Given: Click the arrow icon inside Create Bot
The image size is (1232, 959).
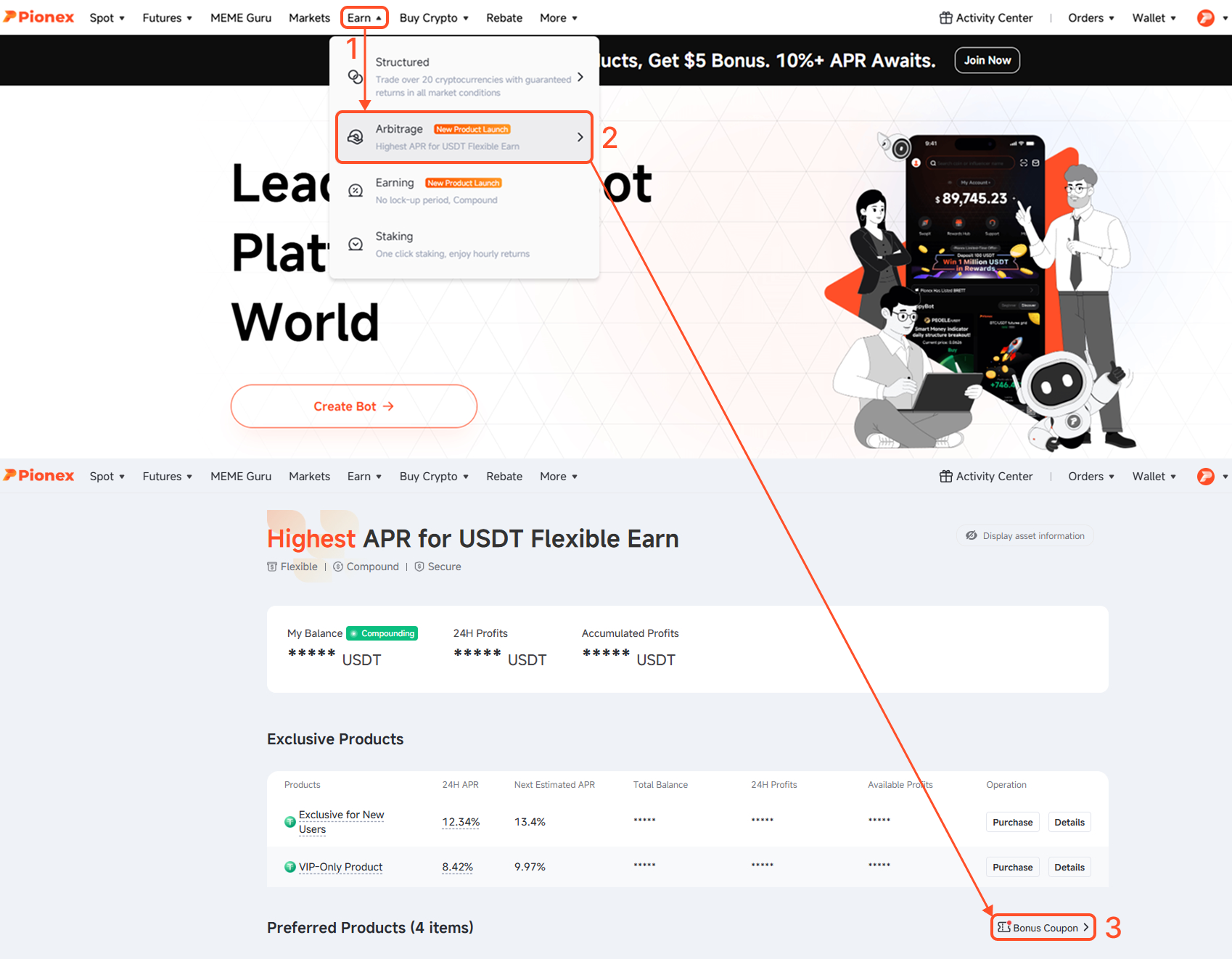Looking at the screenshot, I should [x=388, y=406].
